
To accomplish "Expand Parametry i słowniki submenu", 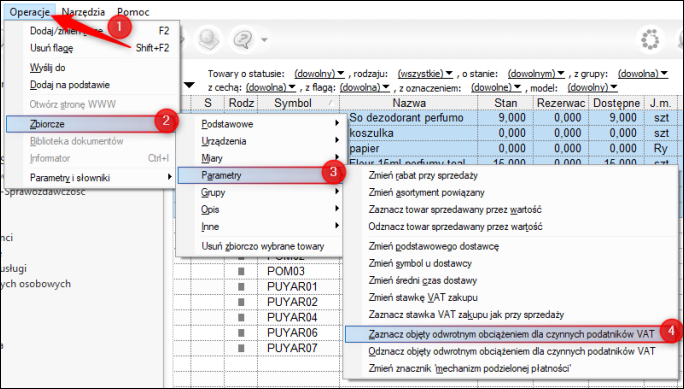I will (91, 178).
